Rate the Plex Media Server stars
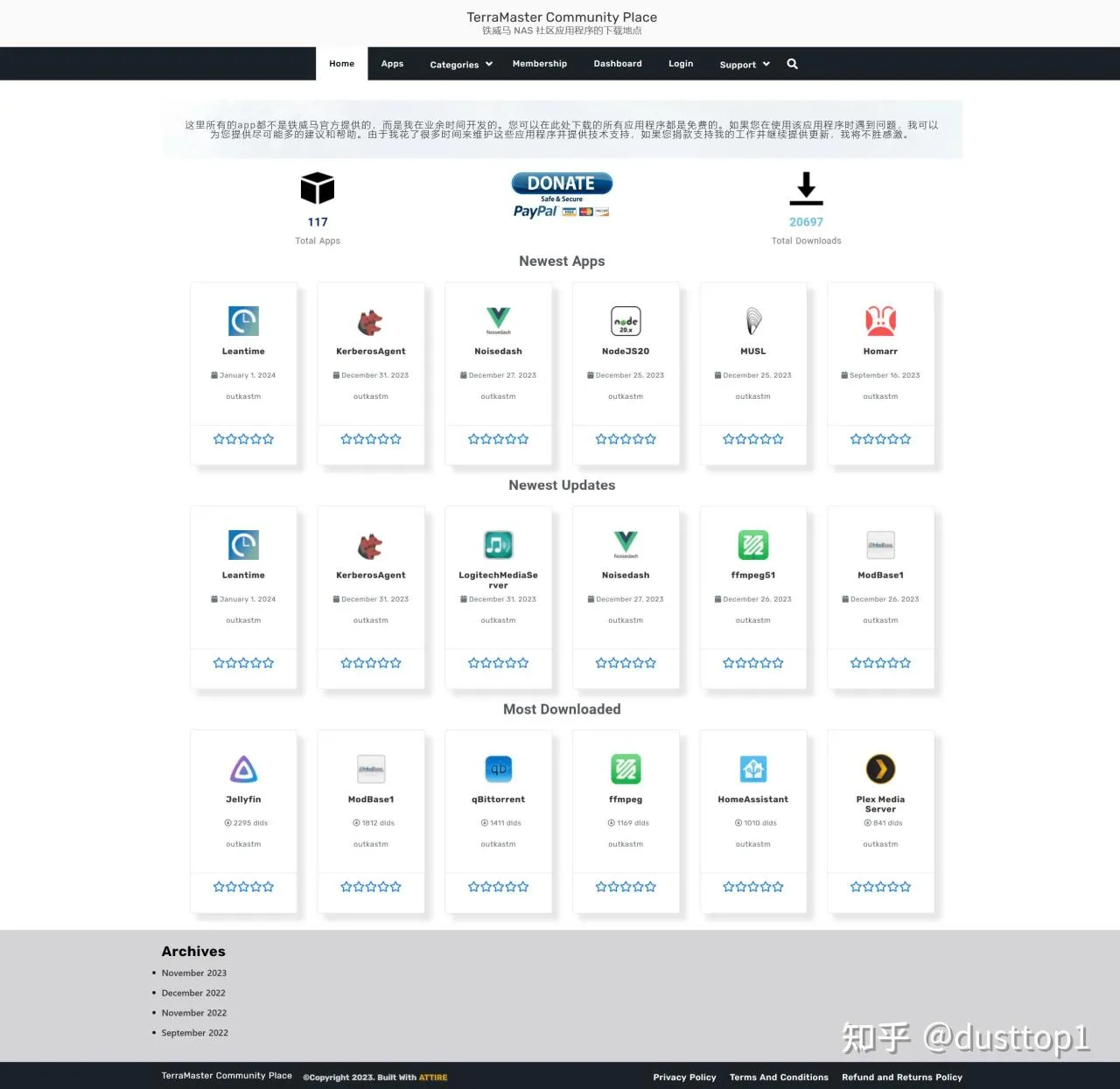This screenshot has height=1089, width=1120. coord(880,887)
